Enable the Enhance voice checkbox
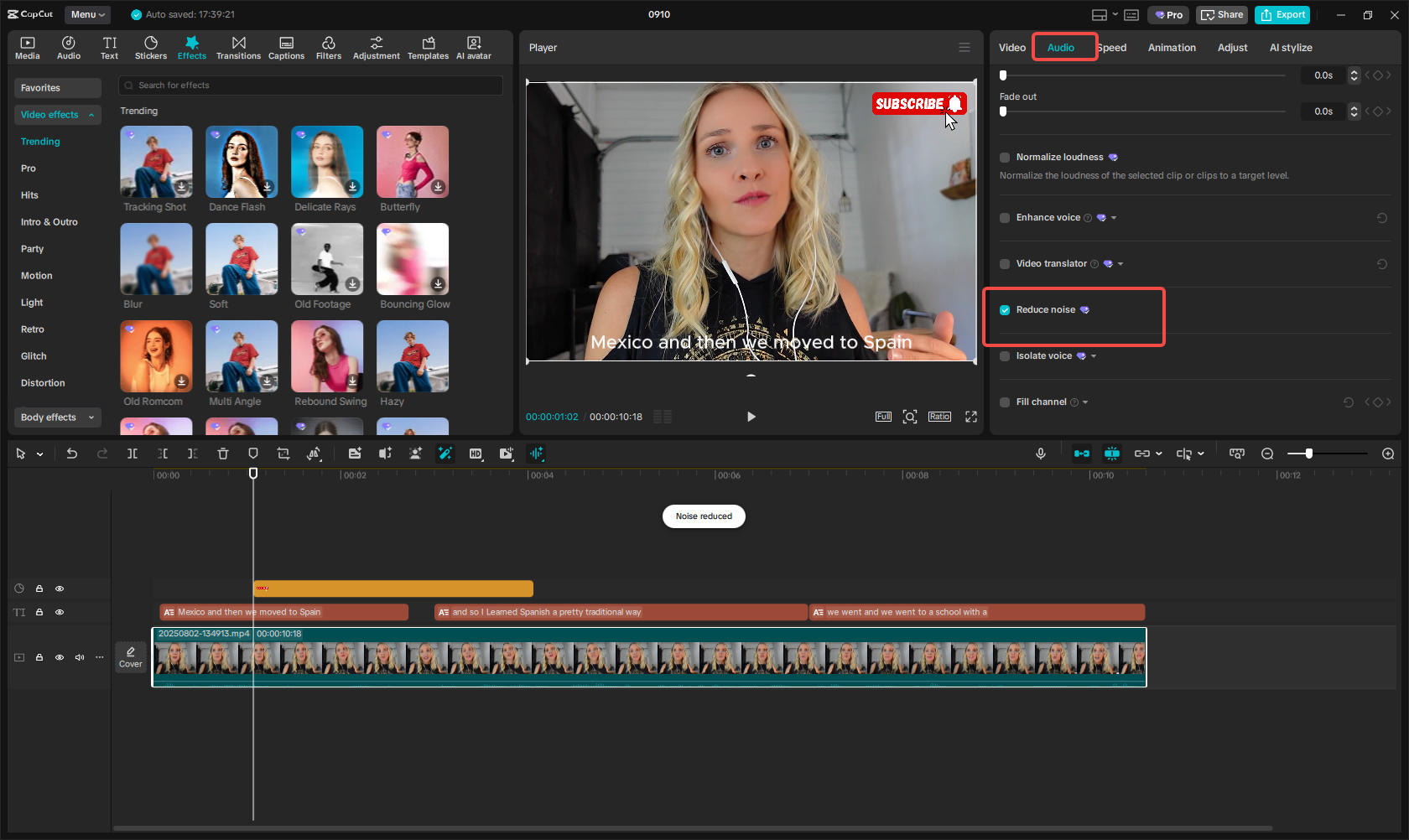 [x=1005, y=218]
